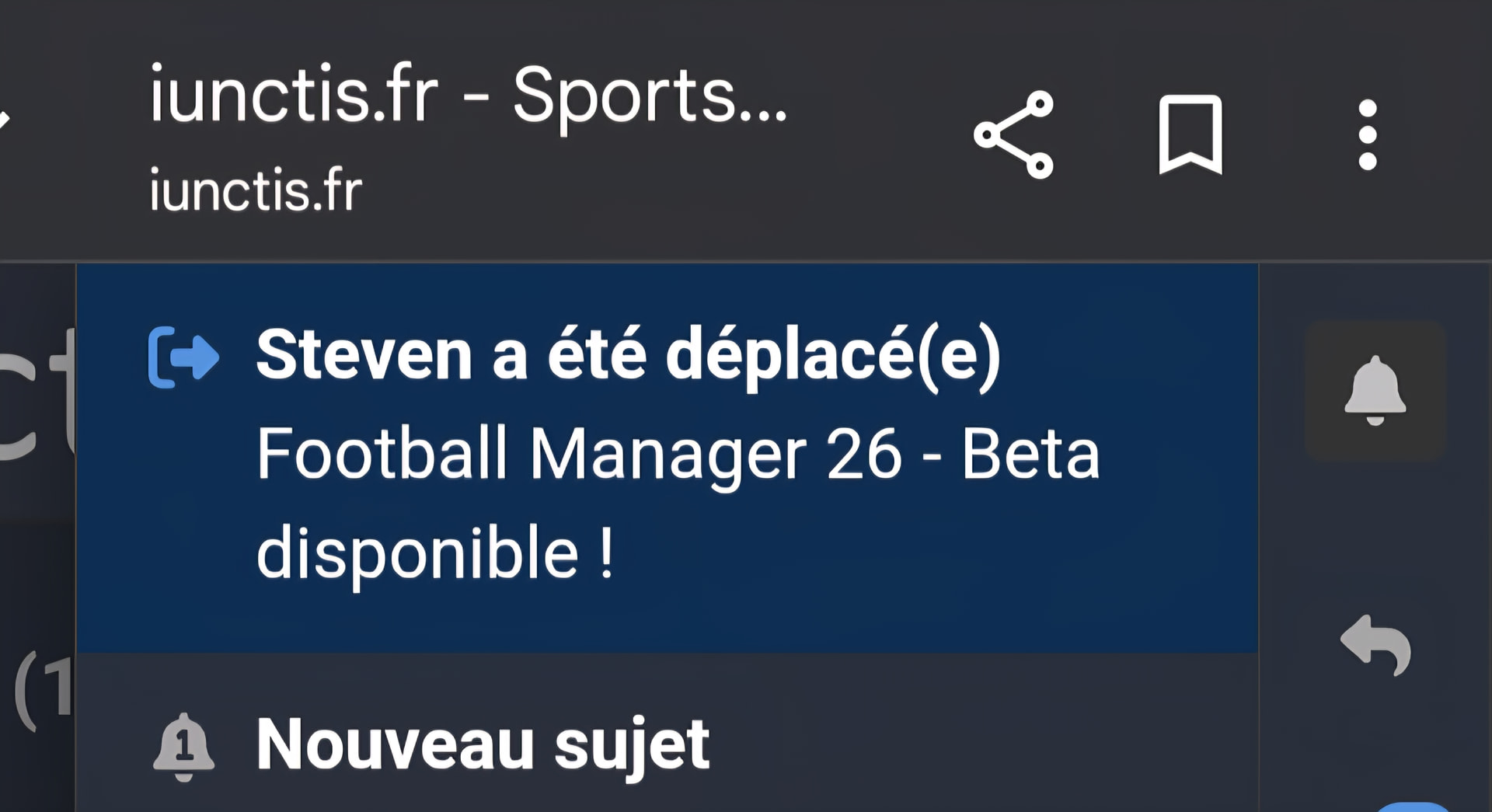Click the partial blue button at bottom right

click(1414, 807)
